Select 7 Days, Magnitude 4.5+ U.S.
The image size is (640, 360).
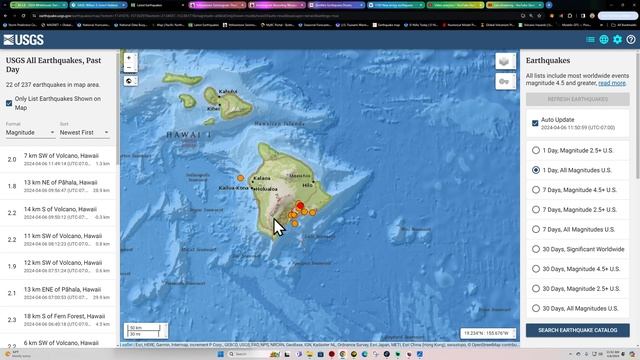(578, 190)
